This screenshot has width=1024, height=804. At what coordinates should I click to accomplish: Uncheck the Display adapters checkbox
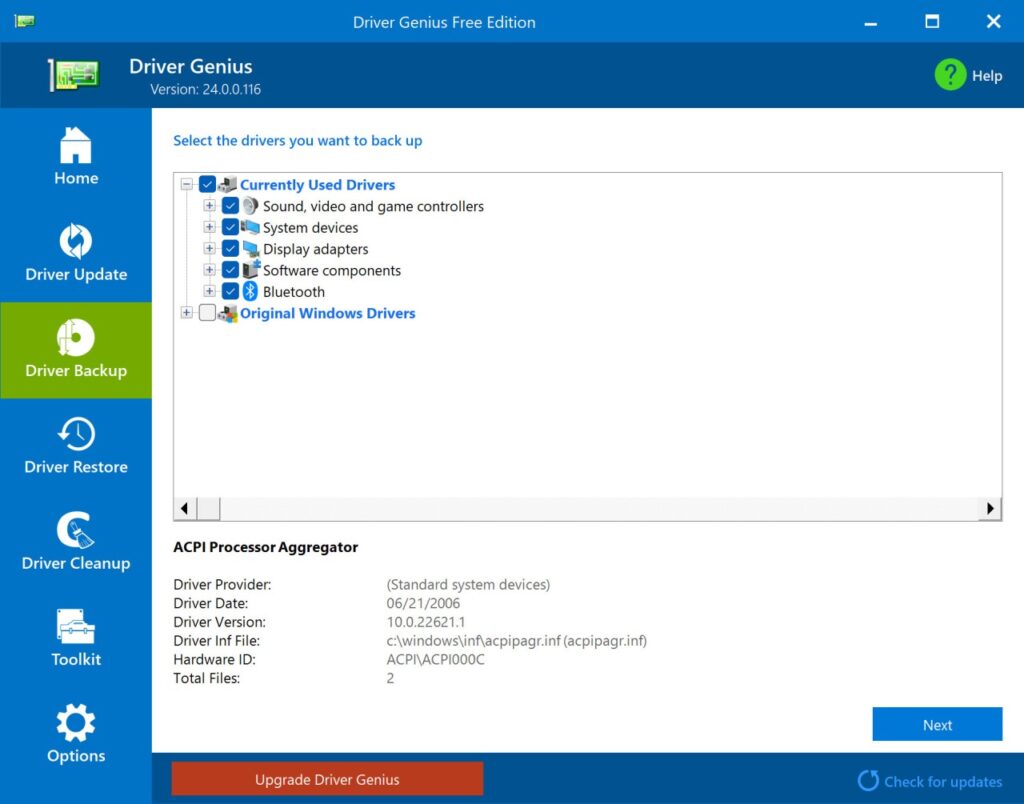coord(230,249)
